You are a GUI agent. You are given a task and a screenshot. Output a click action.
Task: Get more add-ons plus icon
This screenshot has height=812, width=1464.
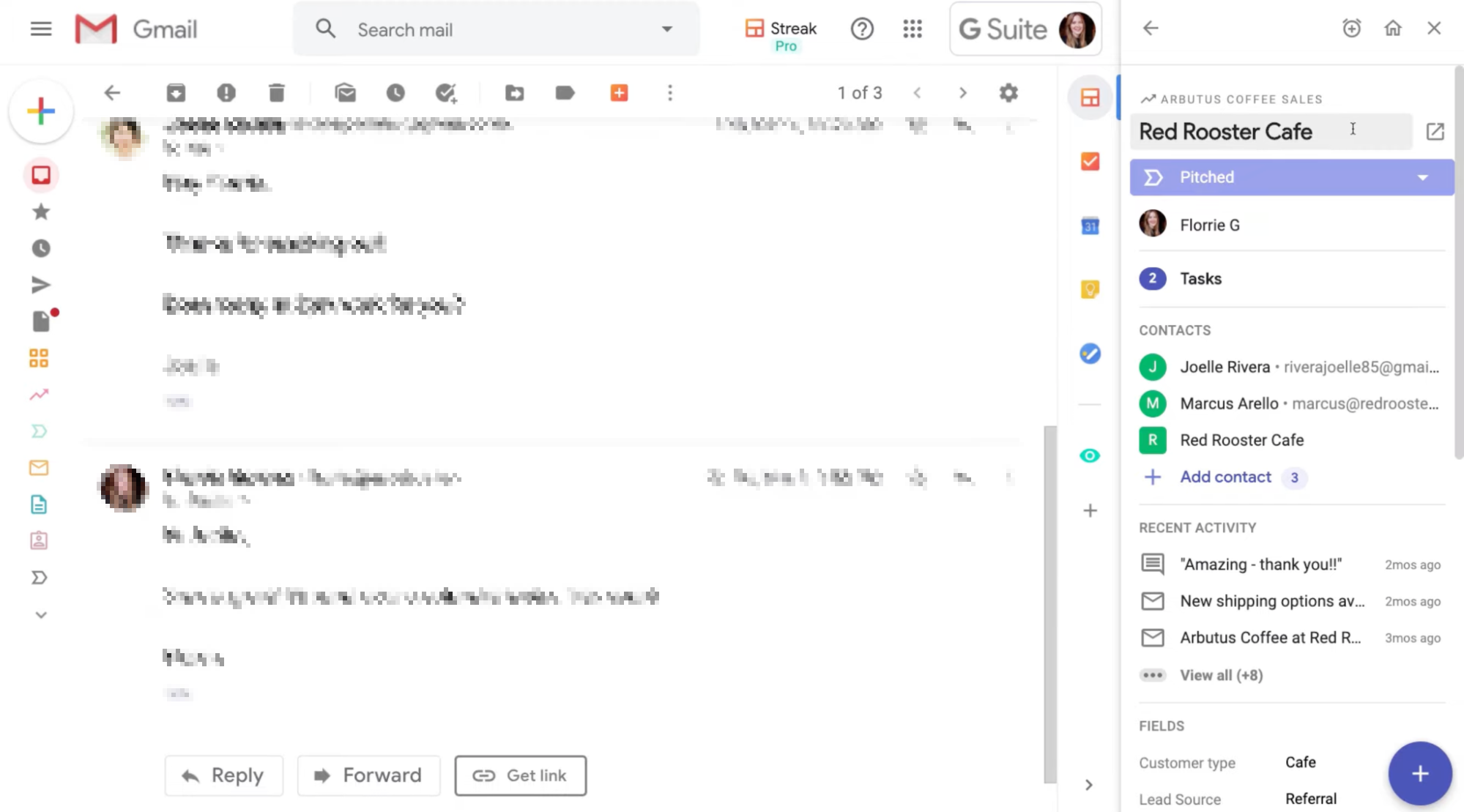1090,510
